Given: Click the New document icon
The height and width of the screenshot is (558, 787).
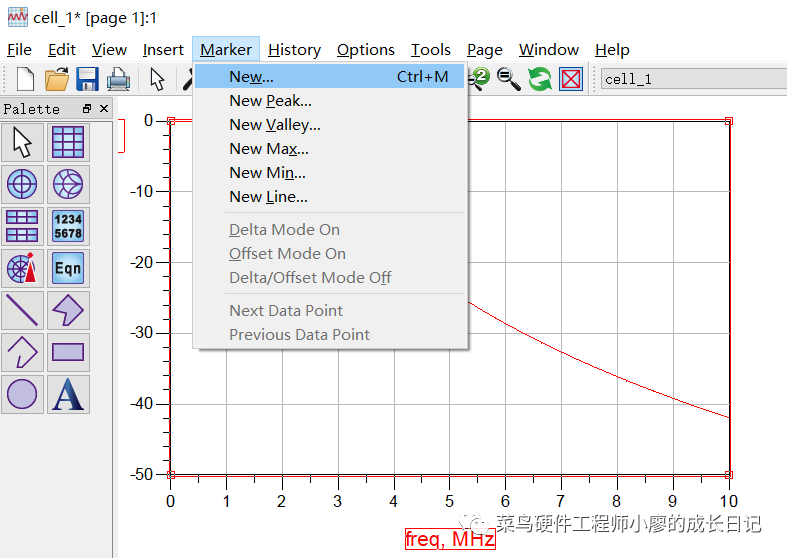Looking at the screenshot, I should [x=25, y=79].
